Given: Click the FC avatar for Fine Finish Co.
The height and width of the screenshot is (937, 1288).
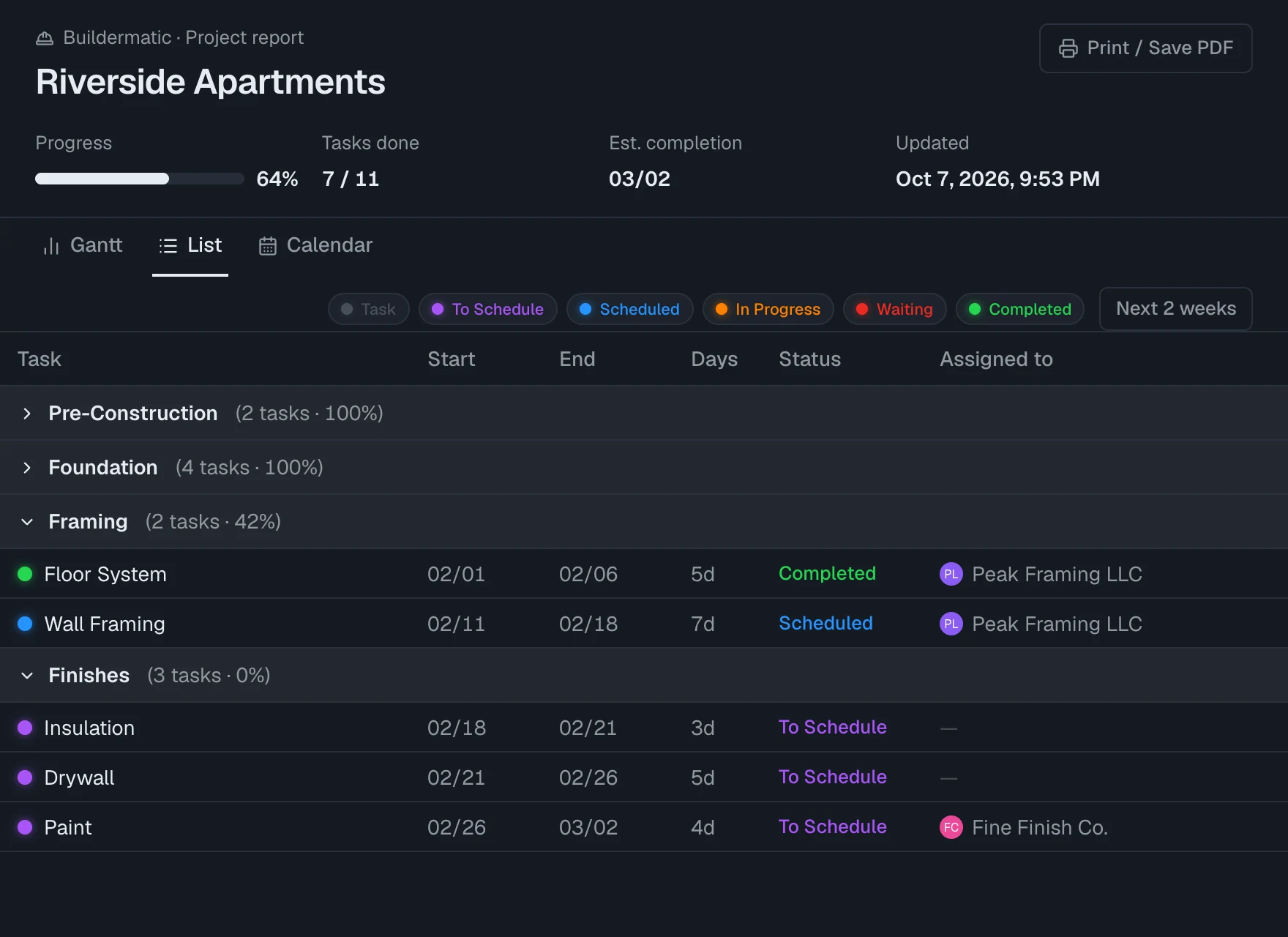Looking at the screenshot, I should 951,827.
